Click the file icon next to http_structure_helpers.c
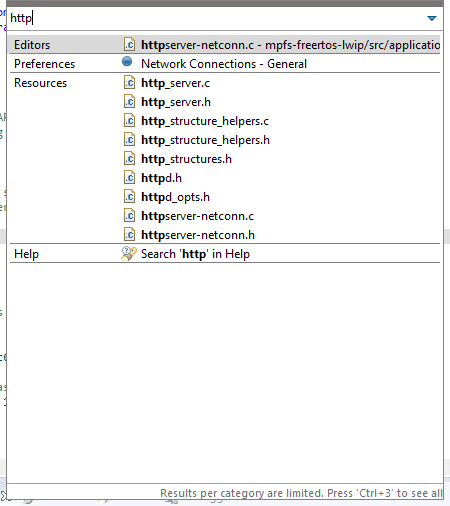The image size is (450, 506). tap(129, 121)
